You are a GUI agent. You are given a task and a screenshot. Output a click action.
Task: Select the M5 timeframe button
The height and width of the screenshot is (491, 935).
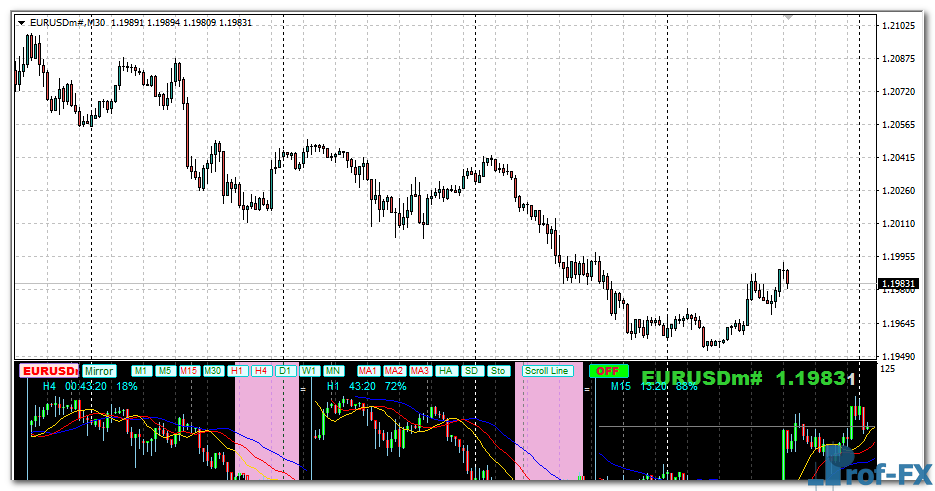pyautogui.click(x=165, y=371)
